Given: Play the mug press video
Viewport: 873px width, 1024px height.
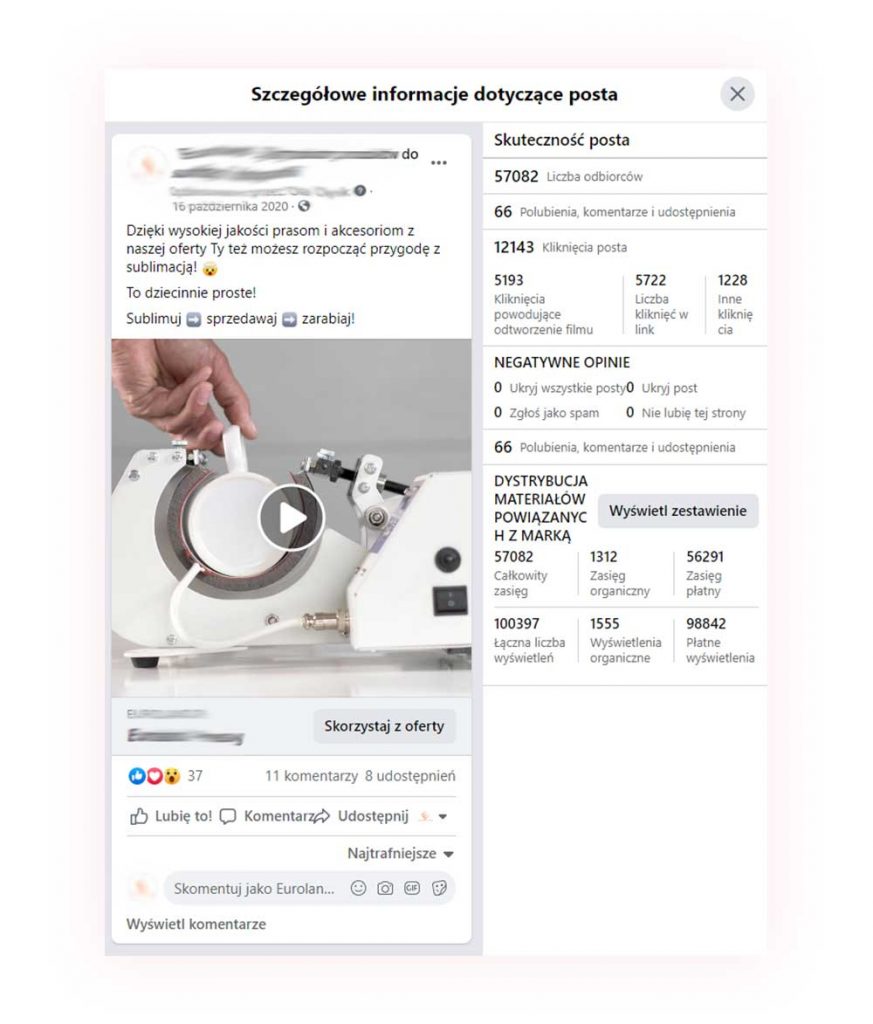Looking at the screenshot, I should pyautogui.click(x=291, y=518).
